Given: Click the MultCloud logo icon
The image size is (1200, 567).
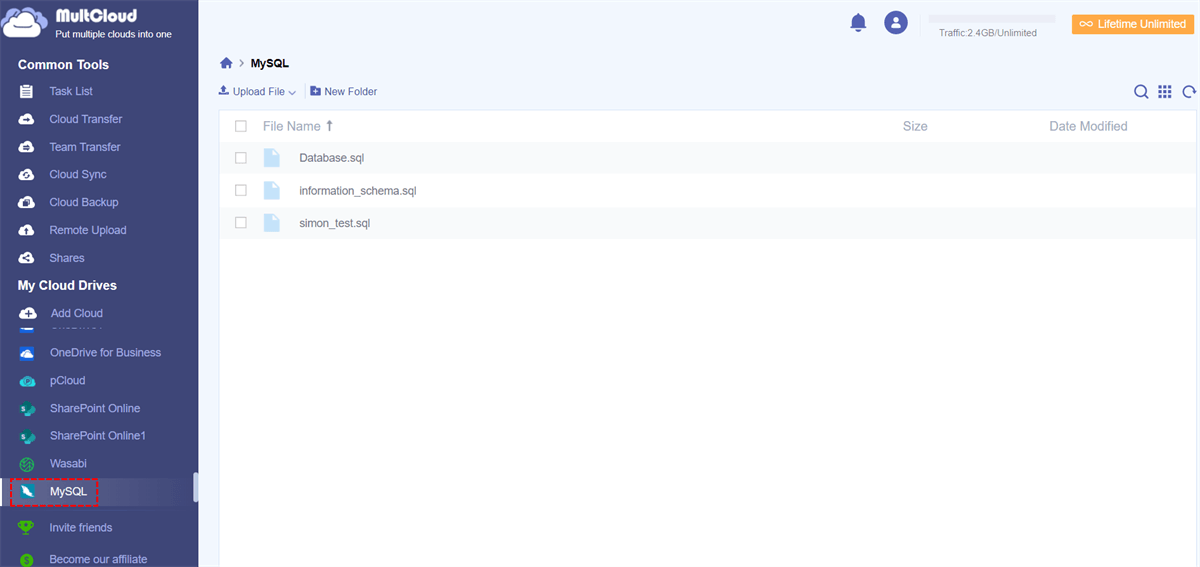Looking at the screenshot, I should tap(24, 22).
